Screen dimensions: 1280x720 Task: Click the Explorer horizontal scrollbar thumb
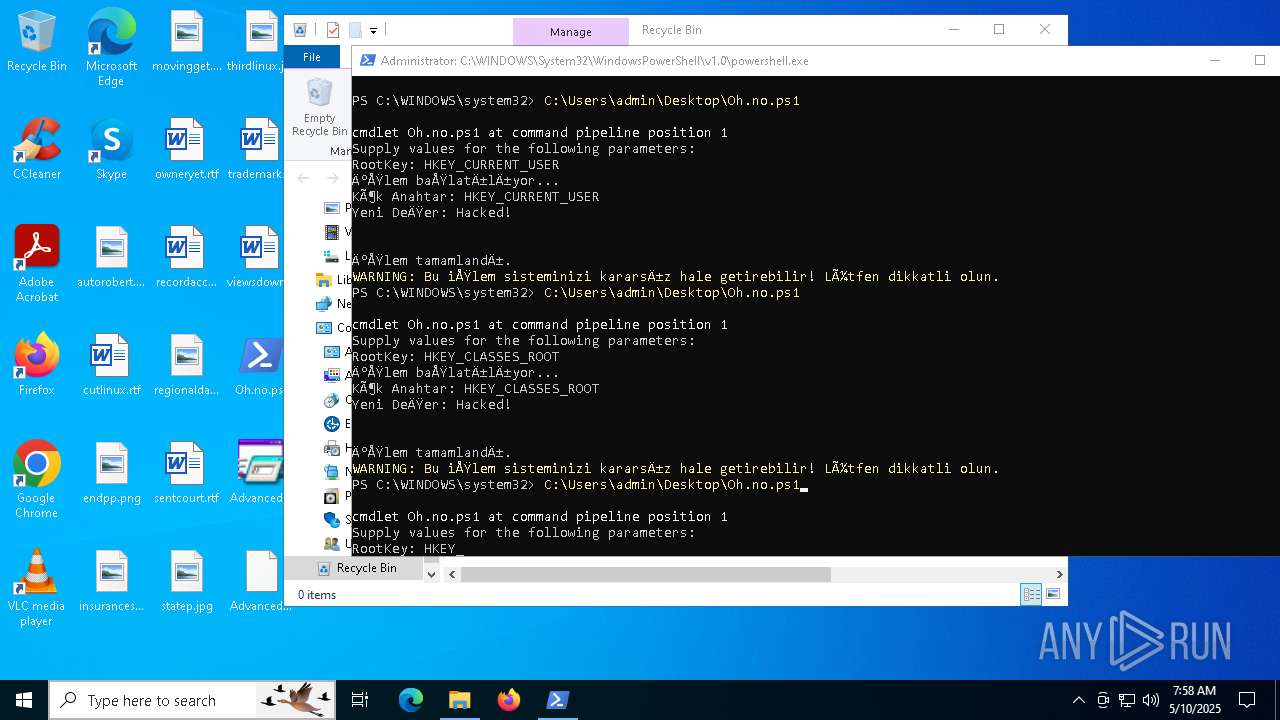pyautogui.click(x=645, y=574)
